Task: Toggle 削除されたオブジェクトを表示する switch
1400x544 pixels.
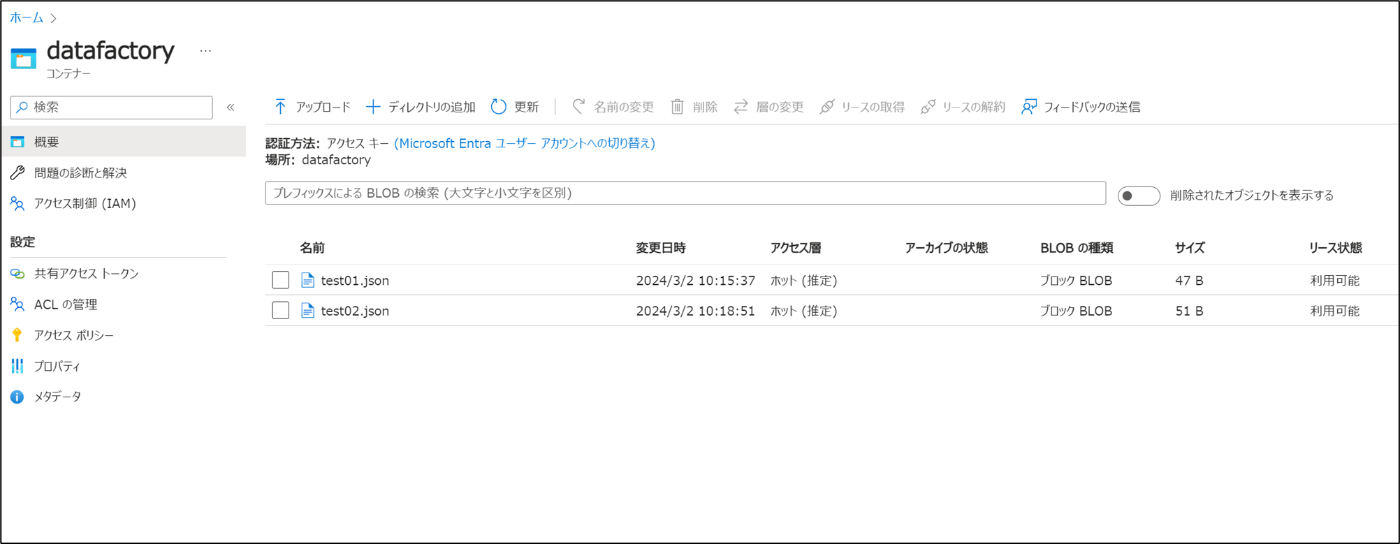Action: 1139,196
